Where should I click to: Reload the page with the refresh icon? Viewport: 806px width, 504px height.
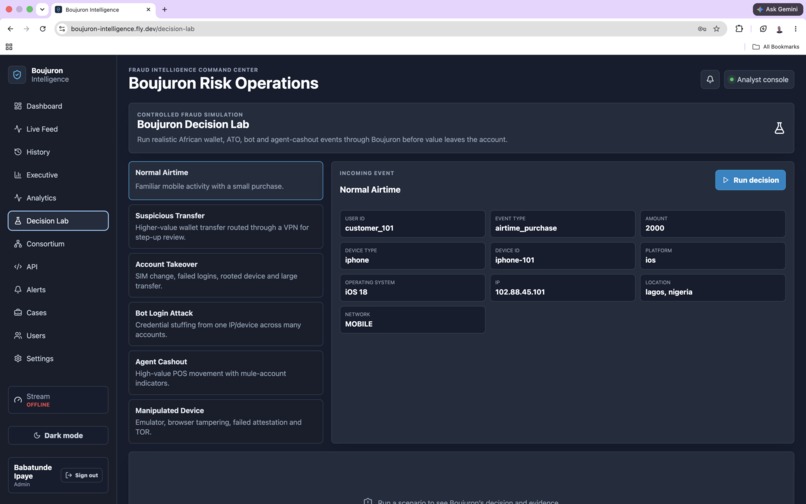click(x=43, y=29)
